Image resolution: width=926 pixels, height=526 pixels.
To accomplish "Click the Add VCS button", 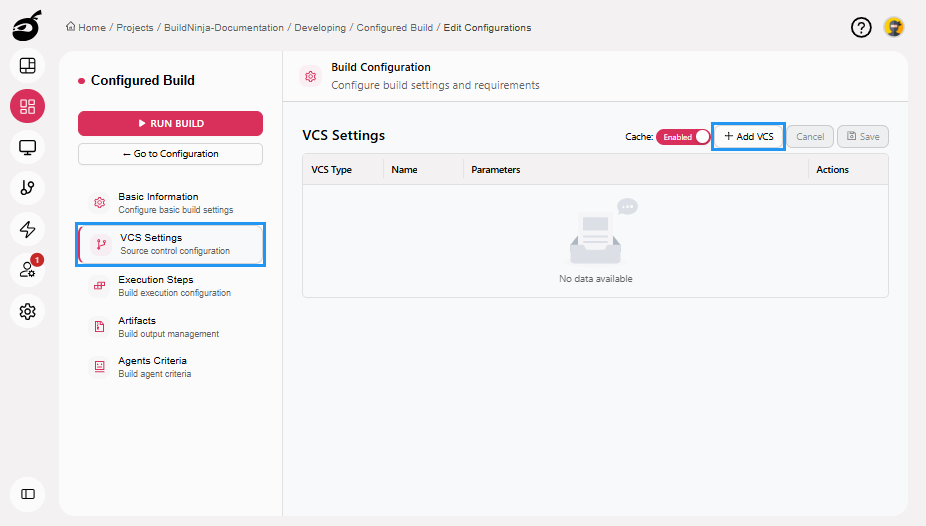I will pyautogui.click(x=748, y=136).
